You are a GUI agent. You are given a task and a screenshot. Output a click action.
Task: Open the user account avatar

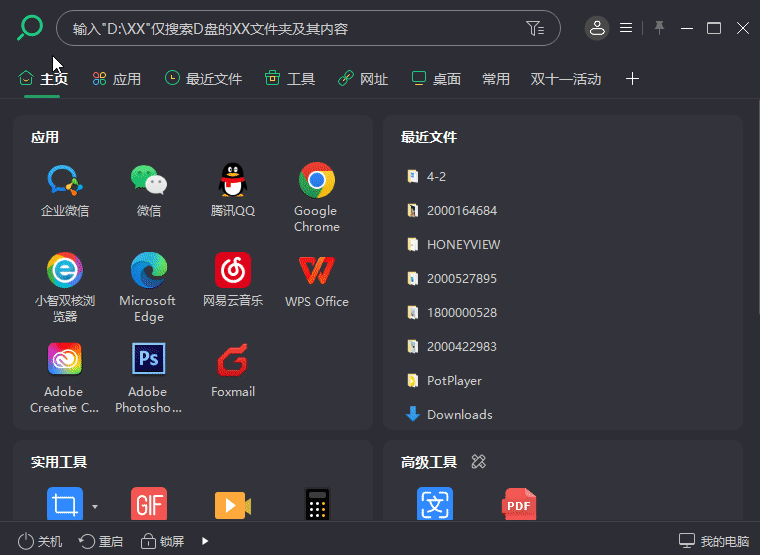tap(597, 28)
